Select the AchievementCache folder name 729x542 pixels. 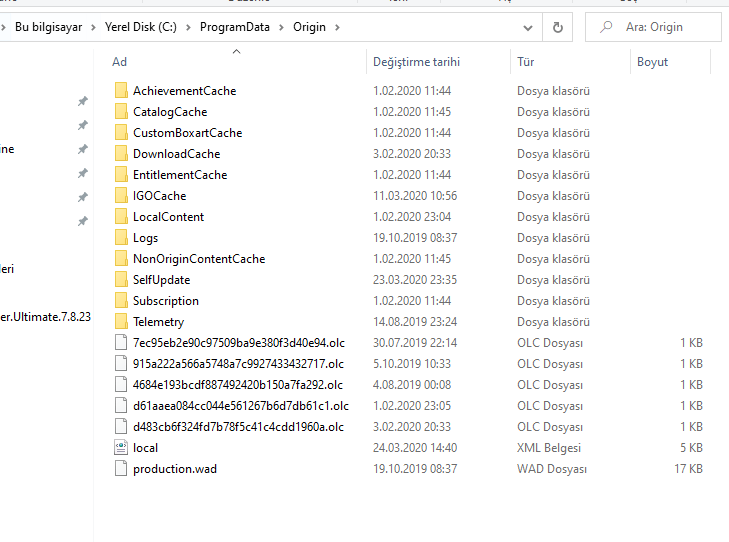coord(185,91)
